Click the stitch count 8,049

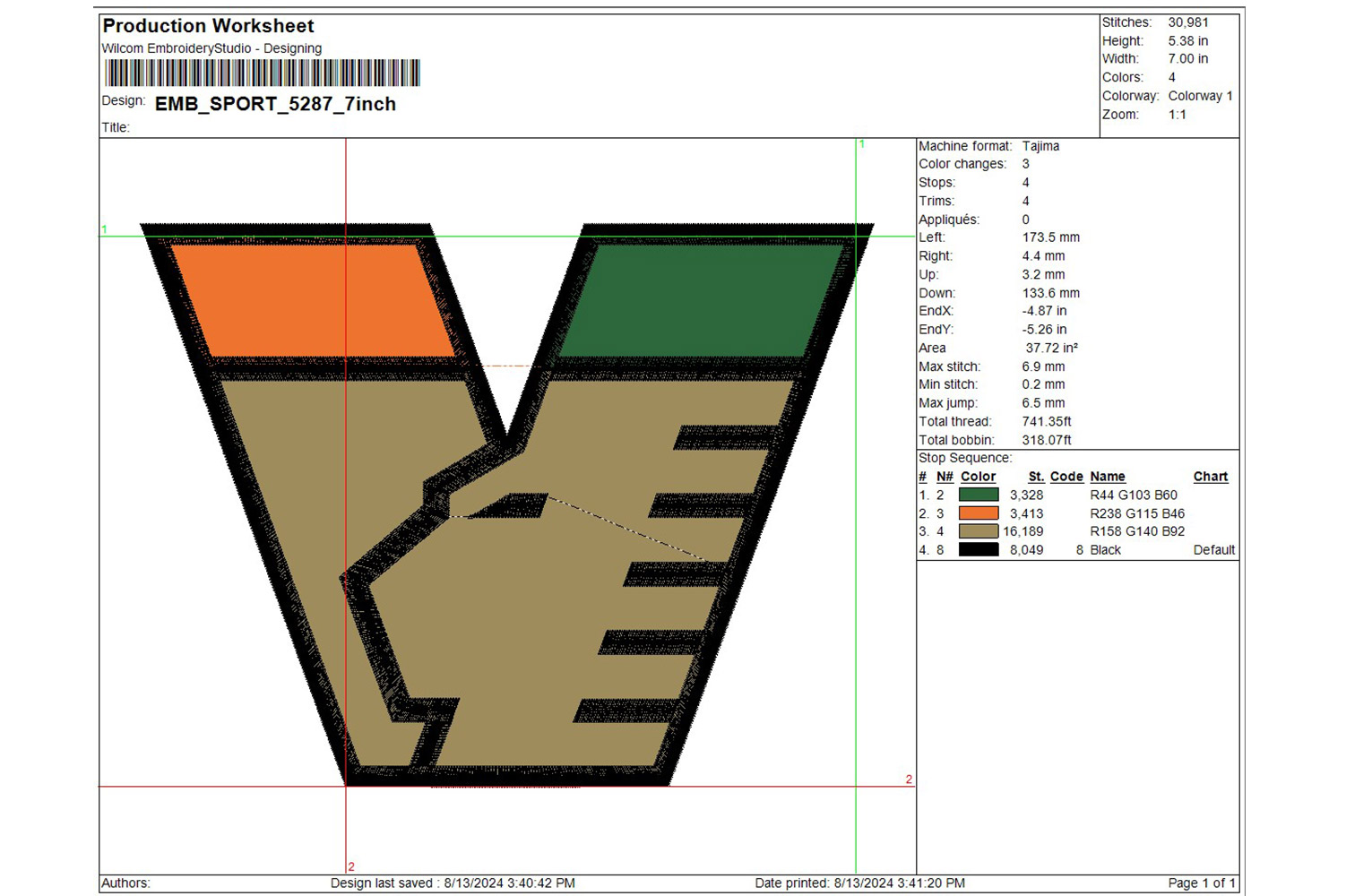(1026, 550)
